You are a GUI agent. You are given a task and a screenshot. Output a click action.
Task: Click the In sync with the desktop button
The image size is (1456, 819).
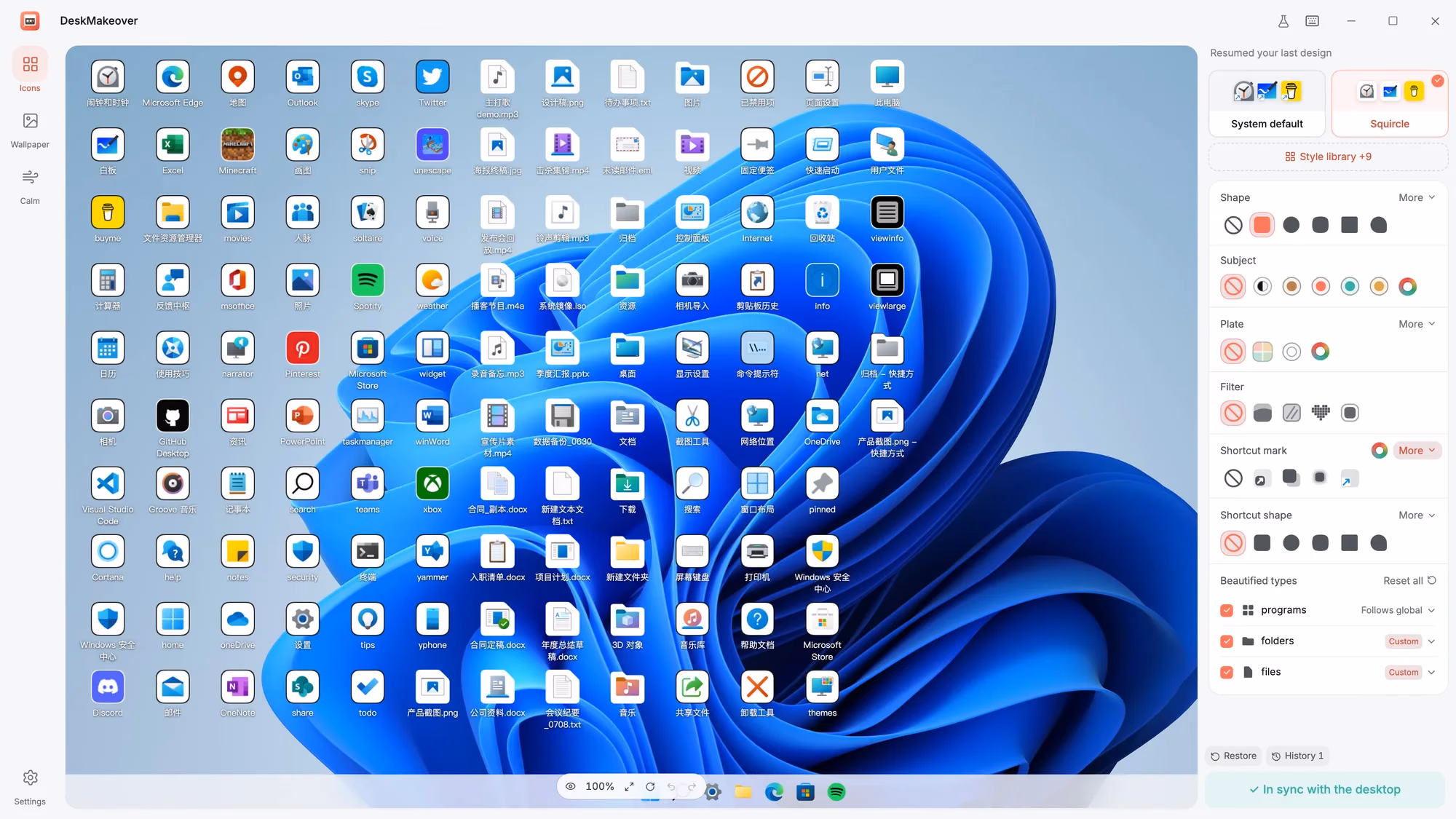1325,789
